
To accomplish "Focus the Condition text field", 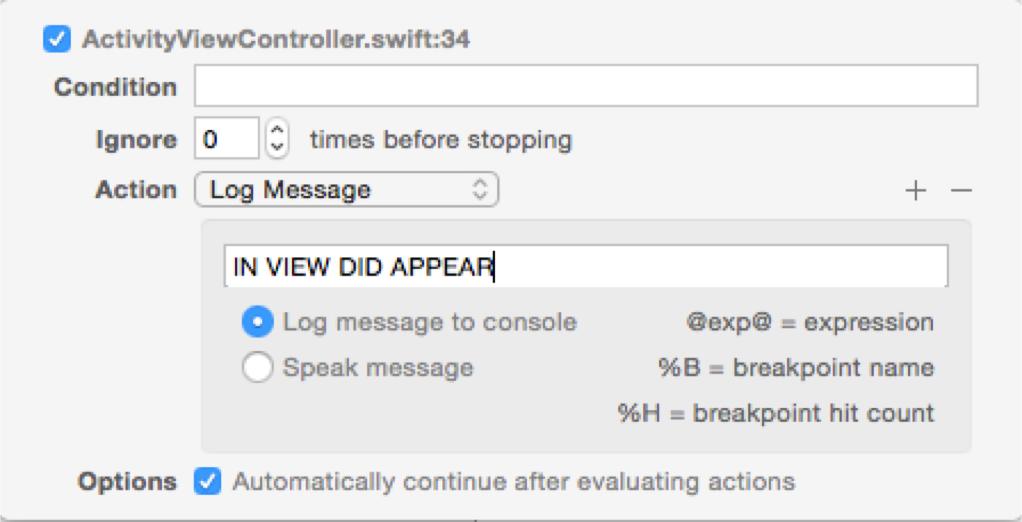I will [586, 85].
